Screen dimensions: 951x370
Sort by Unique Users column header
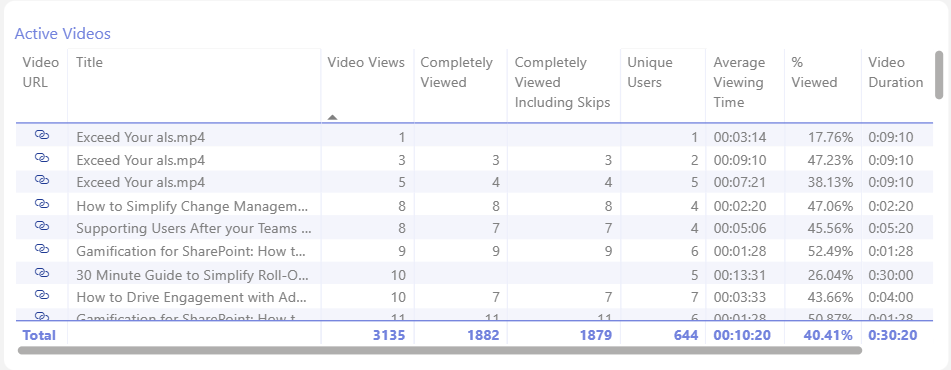coord(650,72)
